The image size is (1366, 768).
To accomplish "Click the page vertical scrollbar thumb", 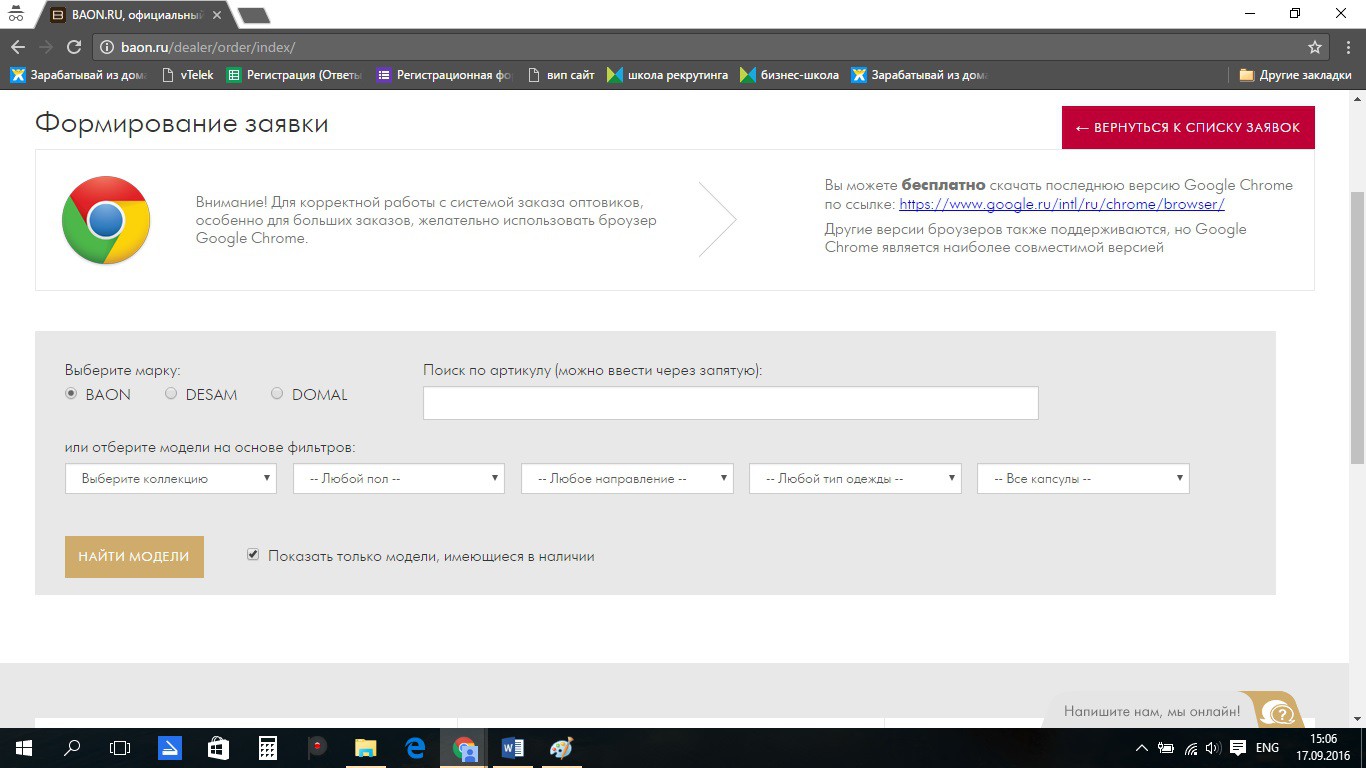I will [1357, 327].
